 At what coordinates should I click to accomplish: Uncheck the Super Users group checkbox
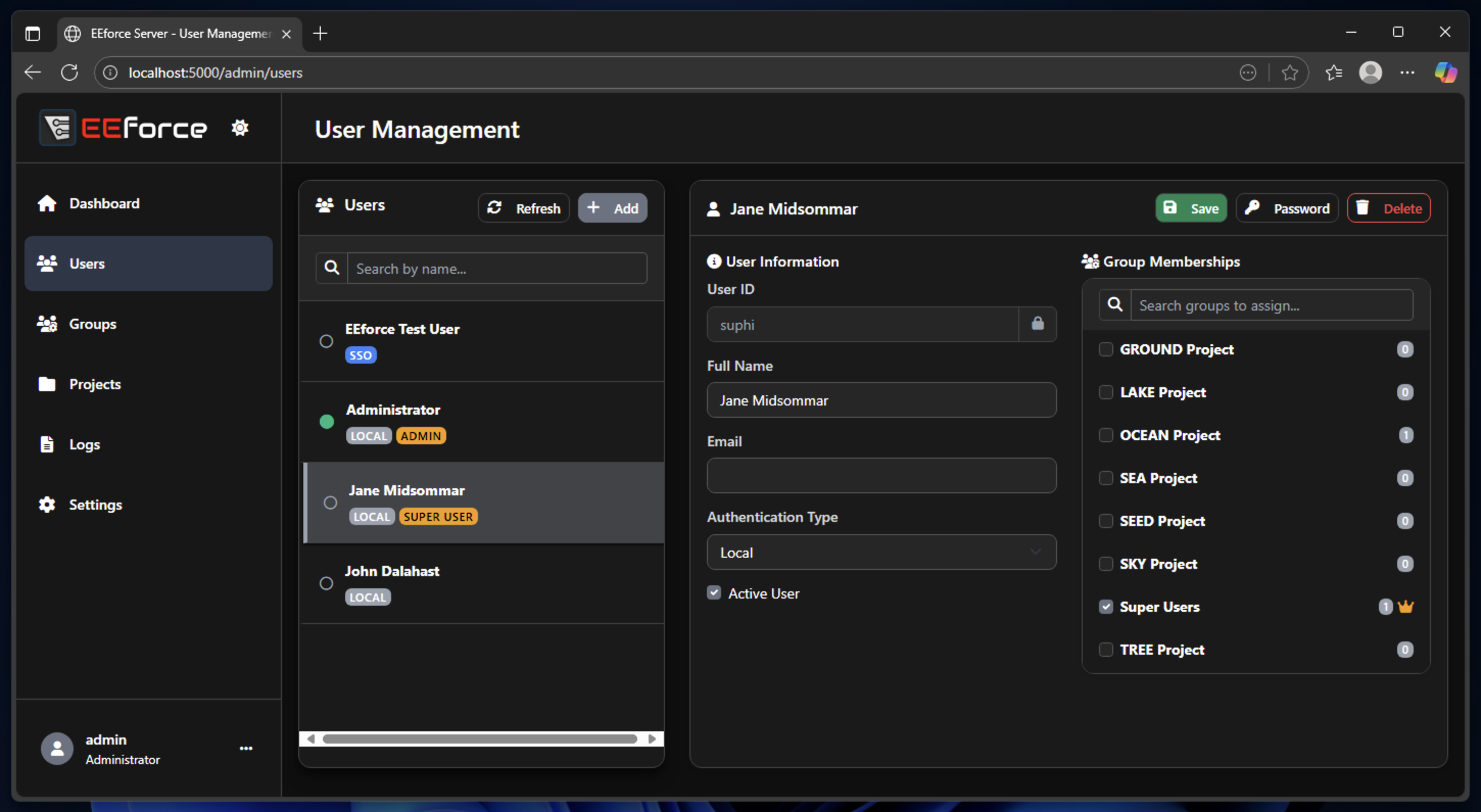(x=1106, y=607)
